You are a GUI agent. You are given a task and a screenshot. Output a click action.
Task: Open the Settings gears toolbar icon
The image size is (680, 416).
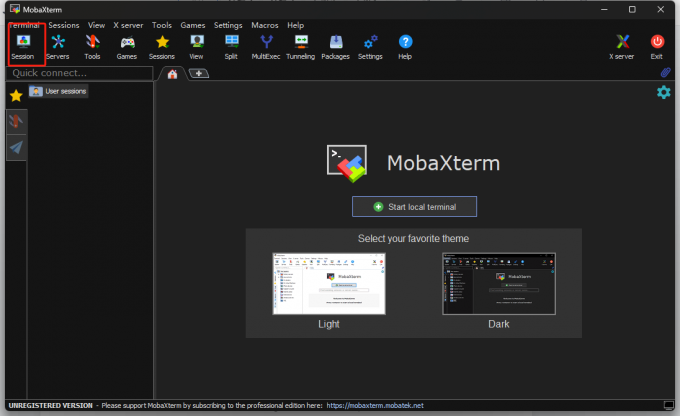pos(370,46)
